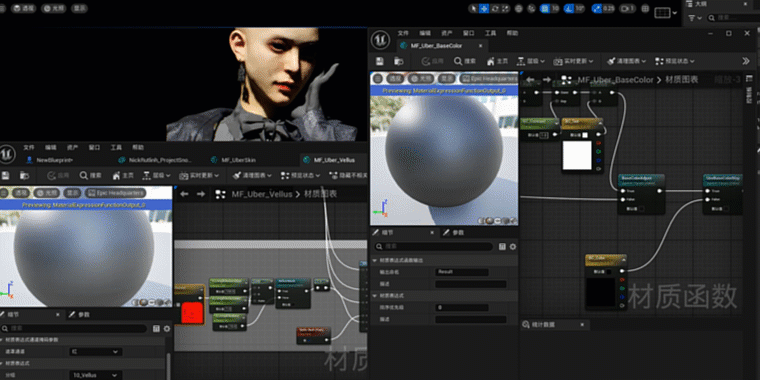The image size is (760, 380).
Task: Click white color preview on BaseColor node
Action: [x=577, y=155]
